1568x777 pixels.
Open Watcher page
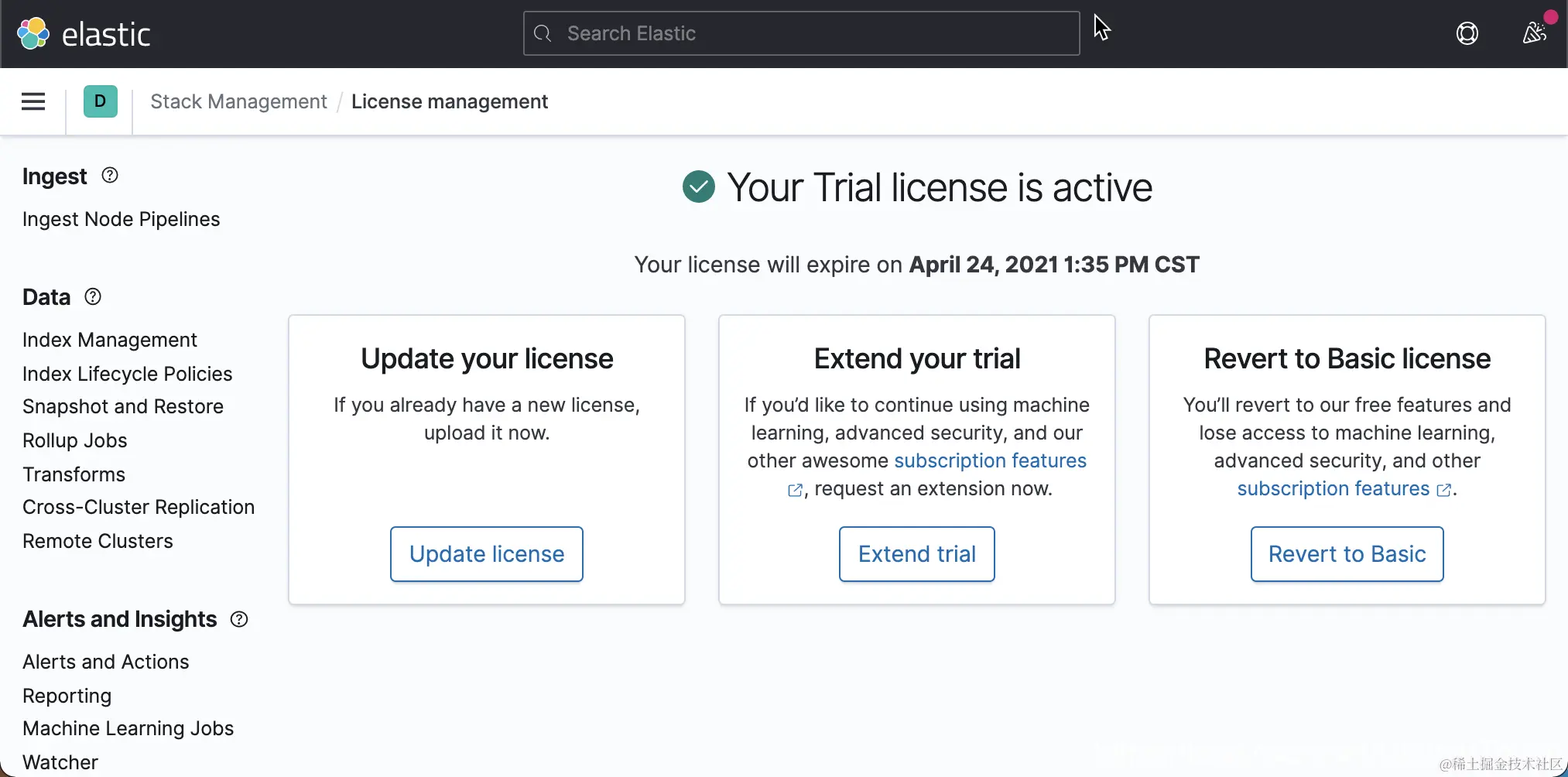point(60,762)
